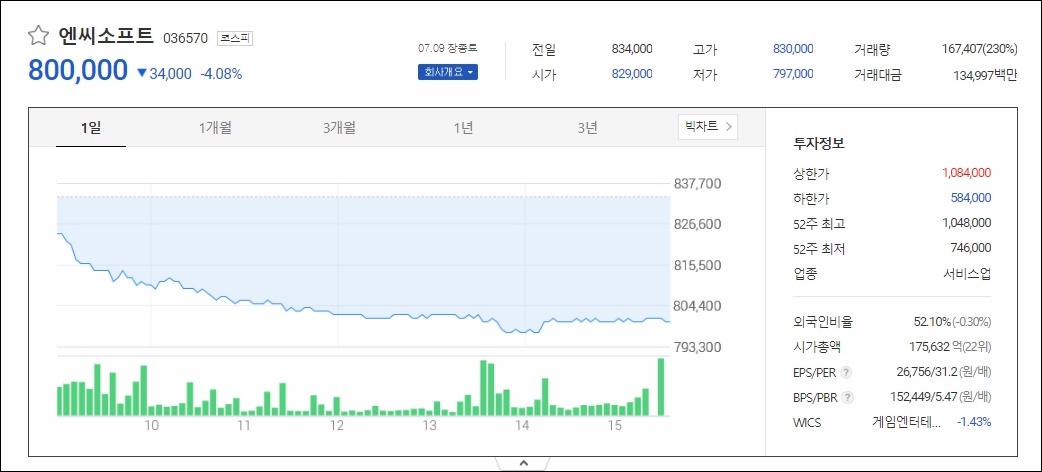Click the 07.09 장종료 status
1042x472 pixels.
pos(447,49)
